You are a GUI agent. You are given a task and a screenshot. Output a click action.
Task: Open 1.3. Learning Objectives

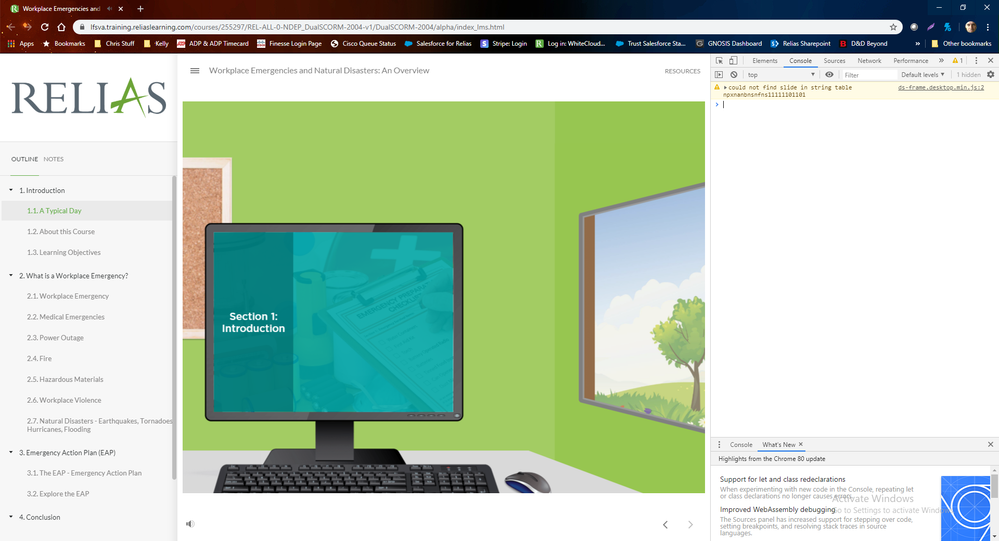64,252
